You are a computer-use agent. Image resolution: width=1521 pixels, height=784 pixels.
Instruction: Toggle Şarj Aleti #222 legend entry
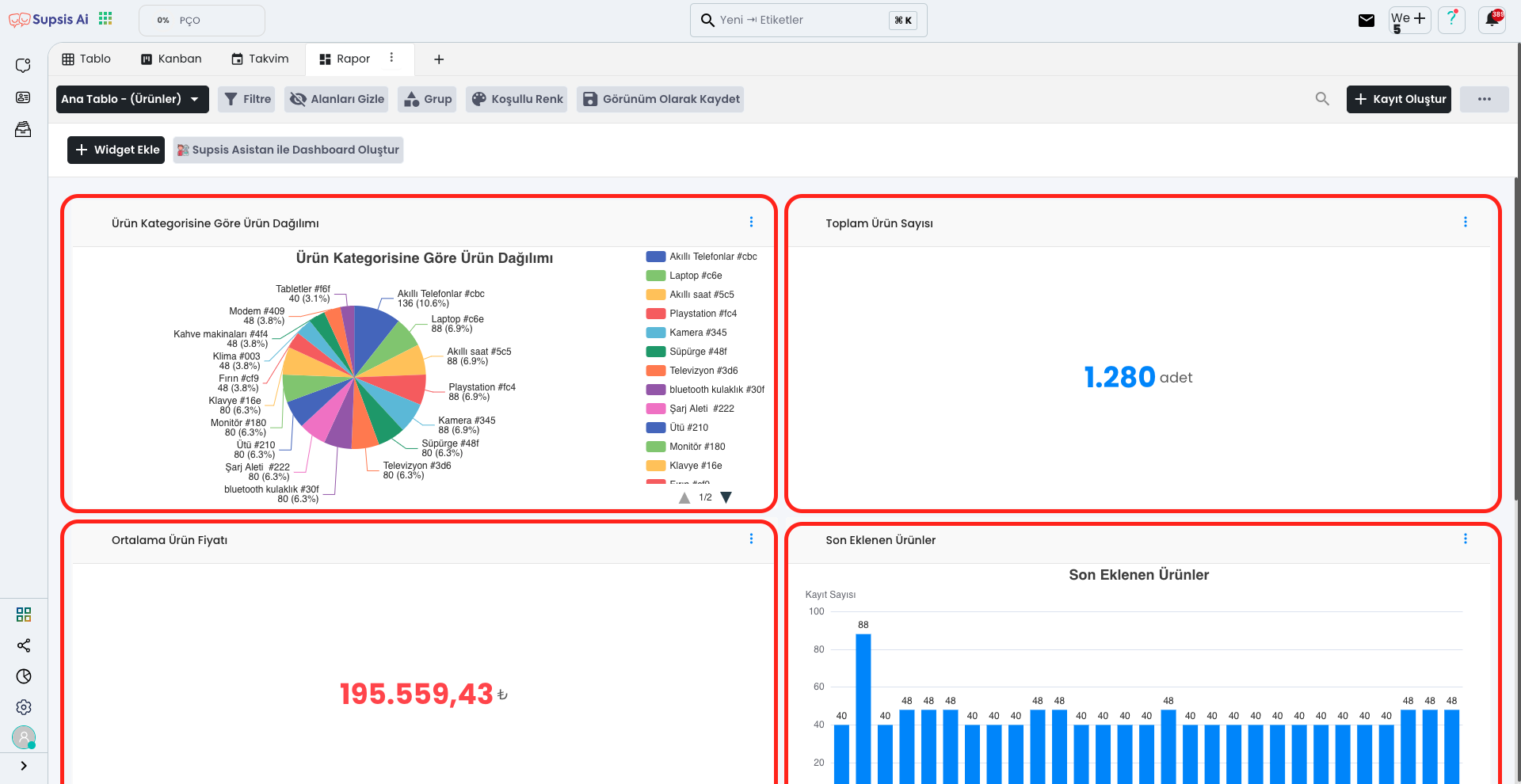tap(691, 409)
